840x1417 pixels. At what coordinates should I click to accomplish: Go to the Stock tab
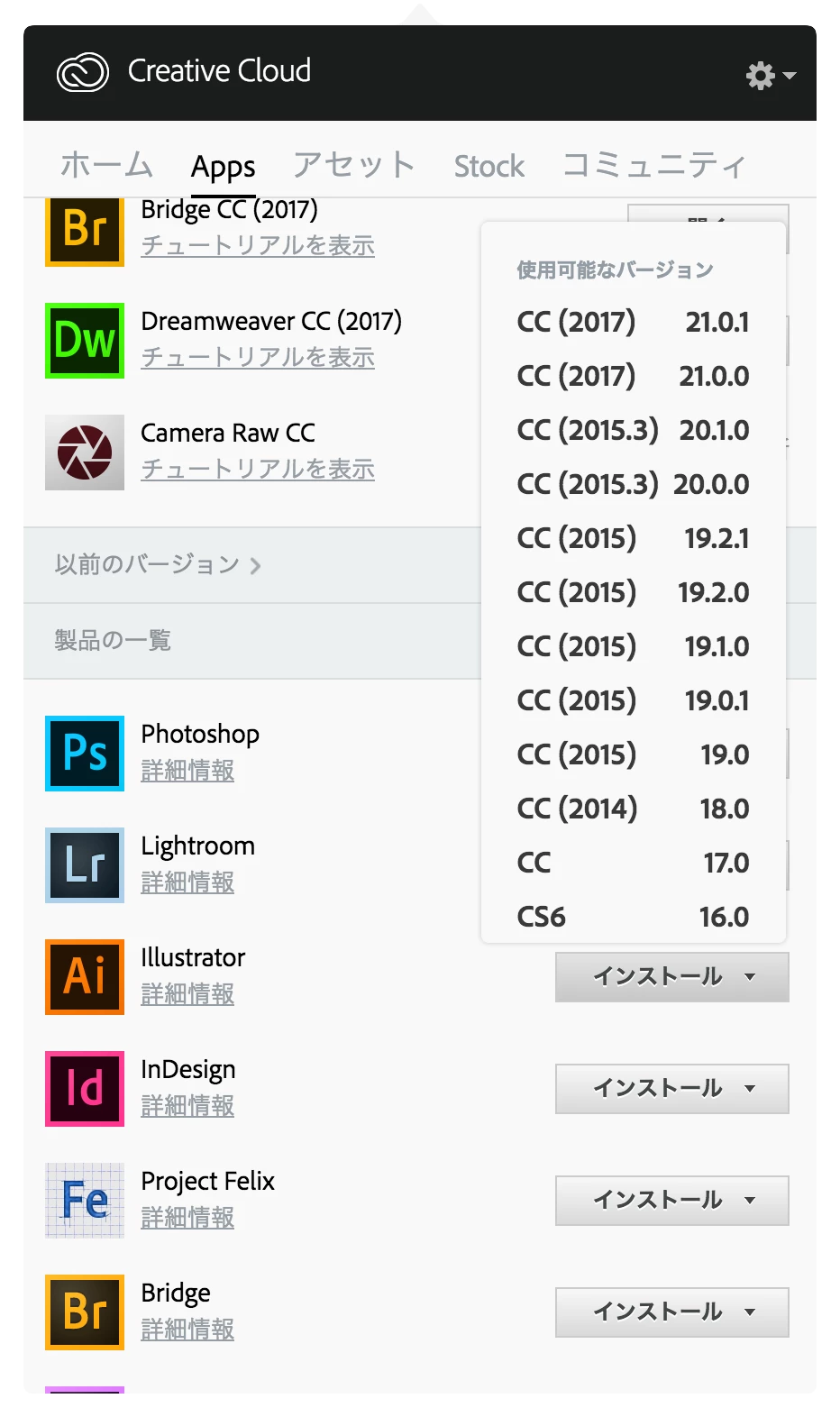(x=489, y=167)
